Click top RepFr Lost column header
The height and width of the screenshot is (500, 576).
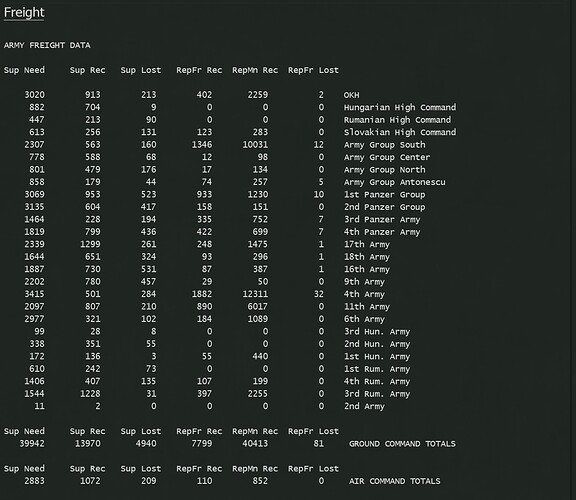(313, 70)
